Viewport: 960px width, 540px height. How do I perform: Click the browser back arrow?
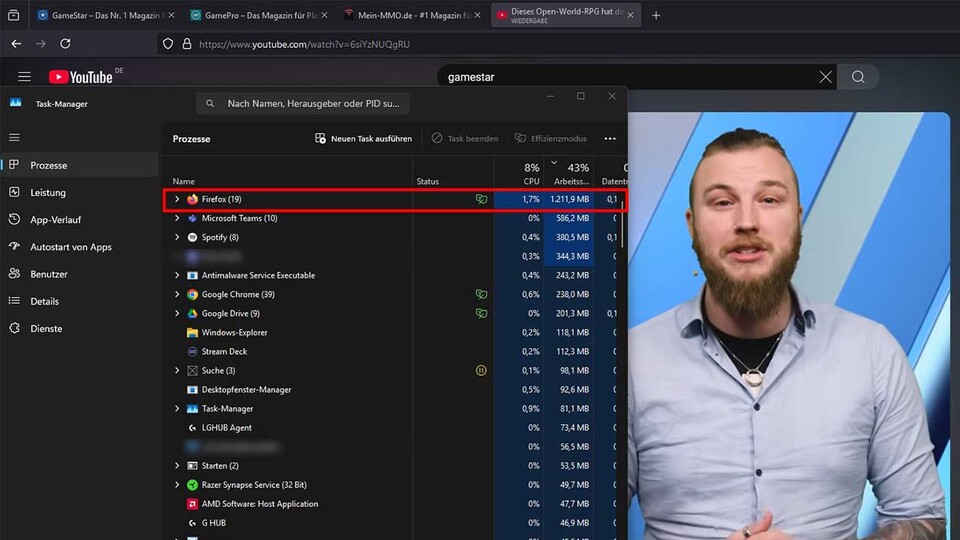tap(16, 44)
